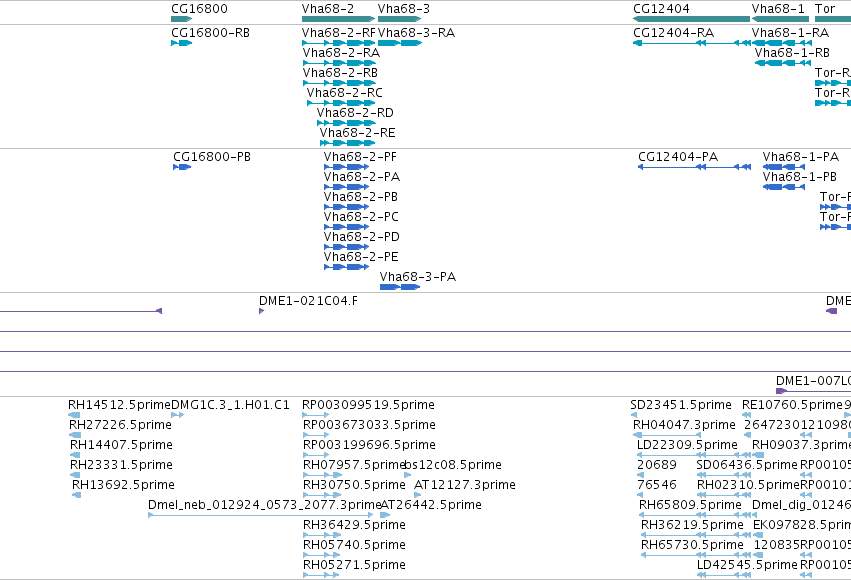Click the CG12404-PA protein feature line
The image size is (851, 580).
tap(694, 167)
